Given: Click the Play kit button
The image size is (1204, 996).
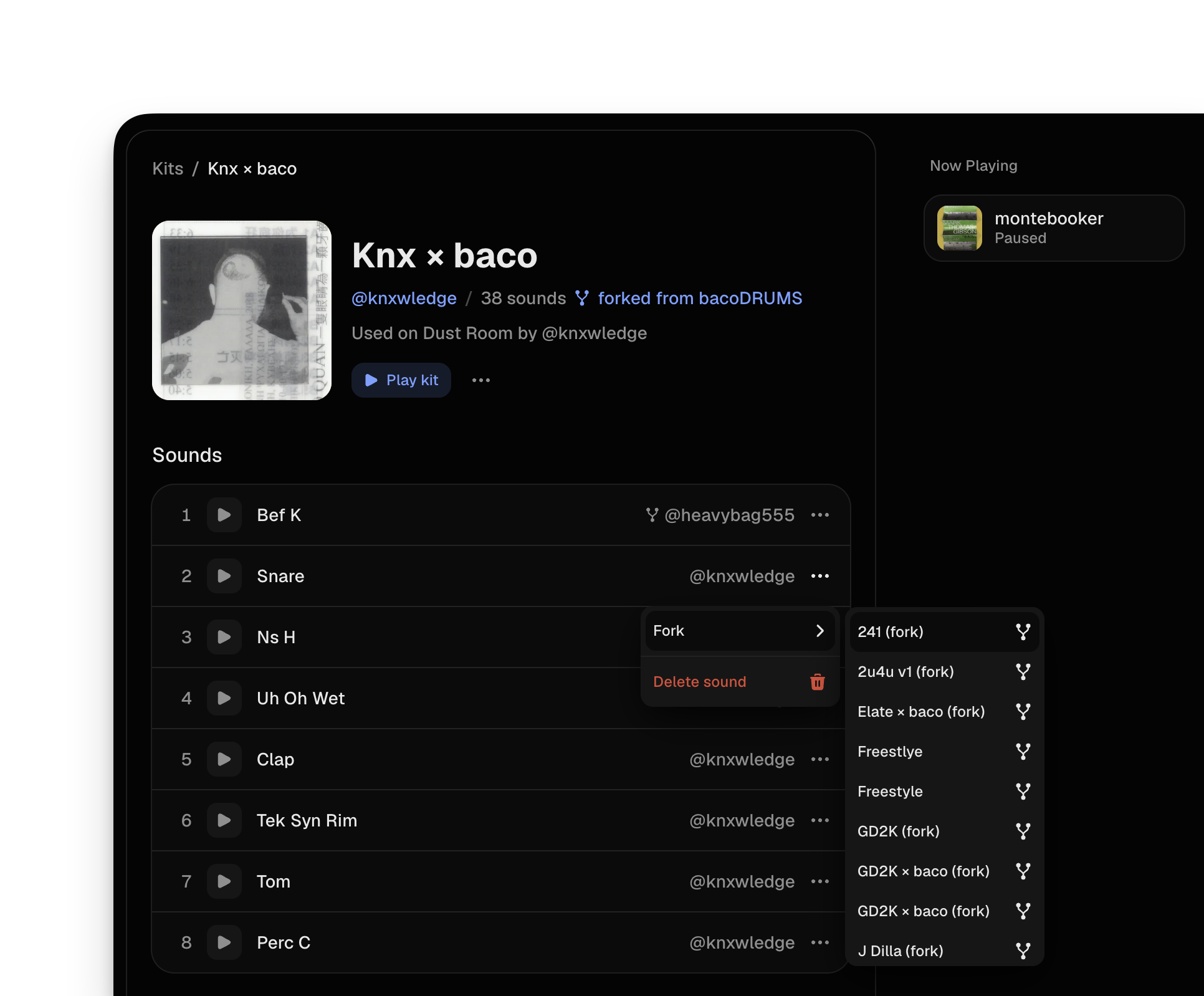Looking at the screenshot, I should pos(401,380).
